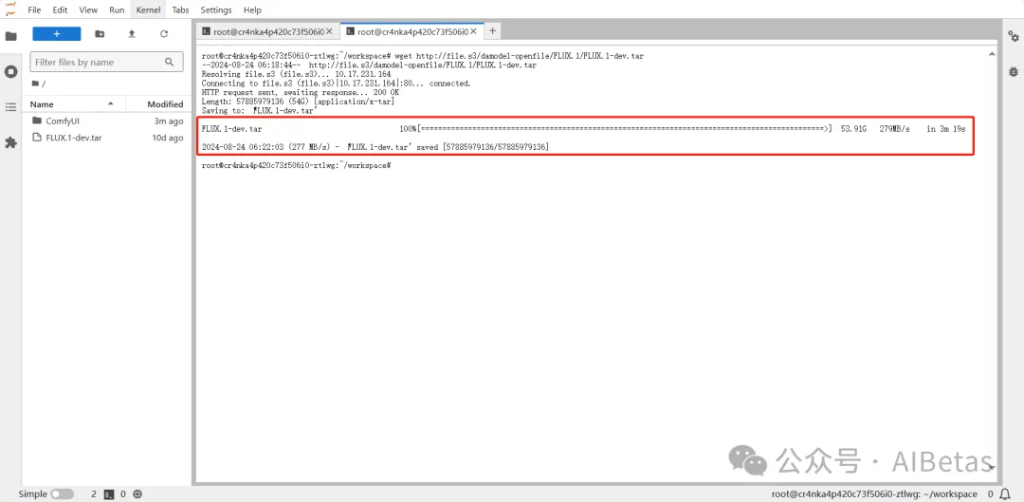Toggle the Simple mode switch
Viewport: 1024px width, 502px height.
click(62, 494)
